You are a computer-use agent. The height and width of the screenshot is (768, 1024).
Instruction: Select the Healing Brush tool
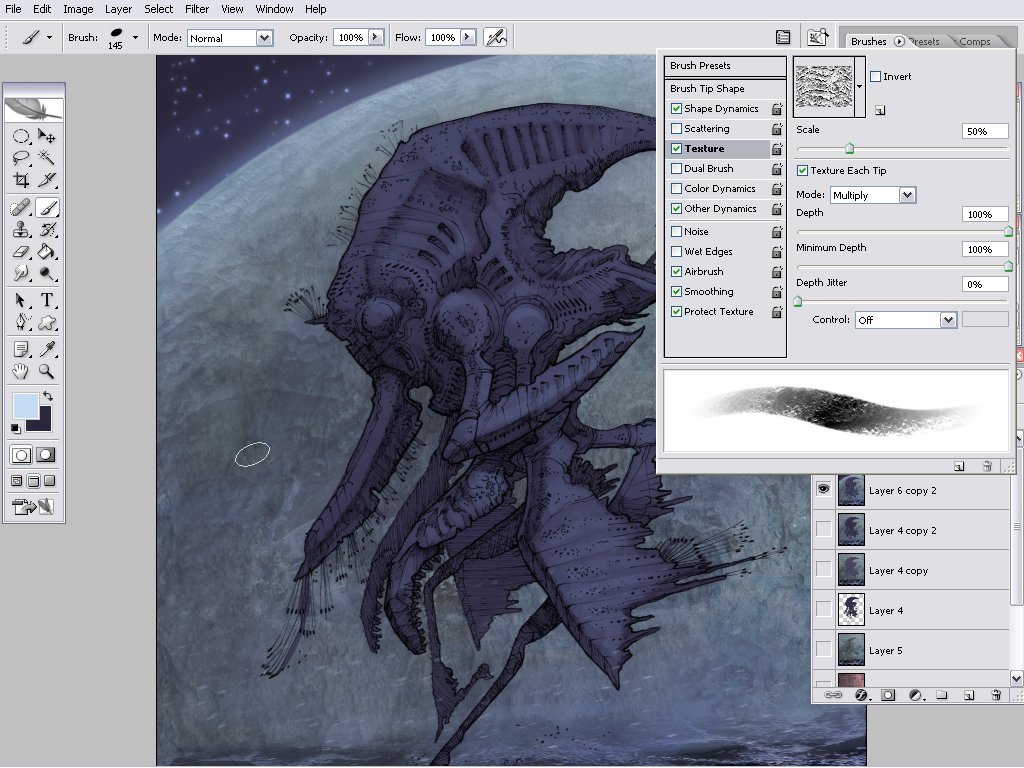[21, 208]
